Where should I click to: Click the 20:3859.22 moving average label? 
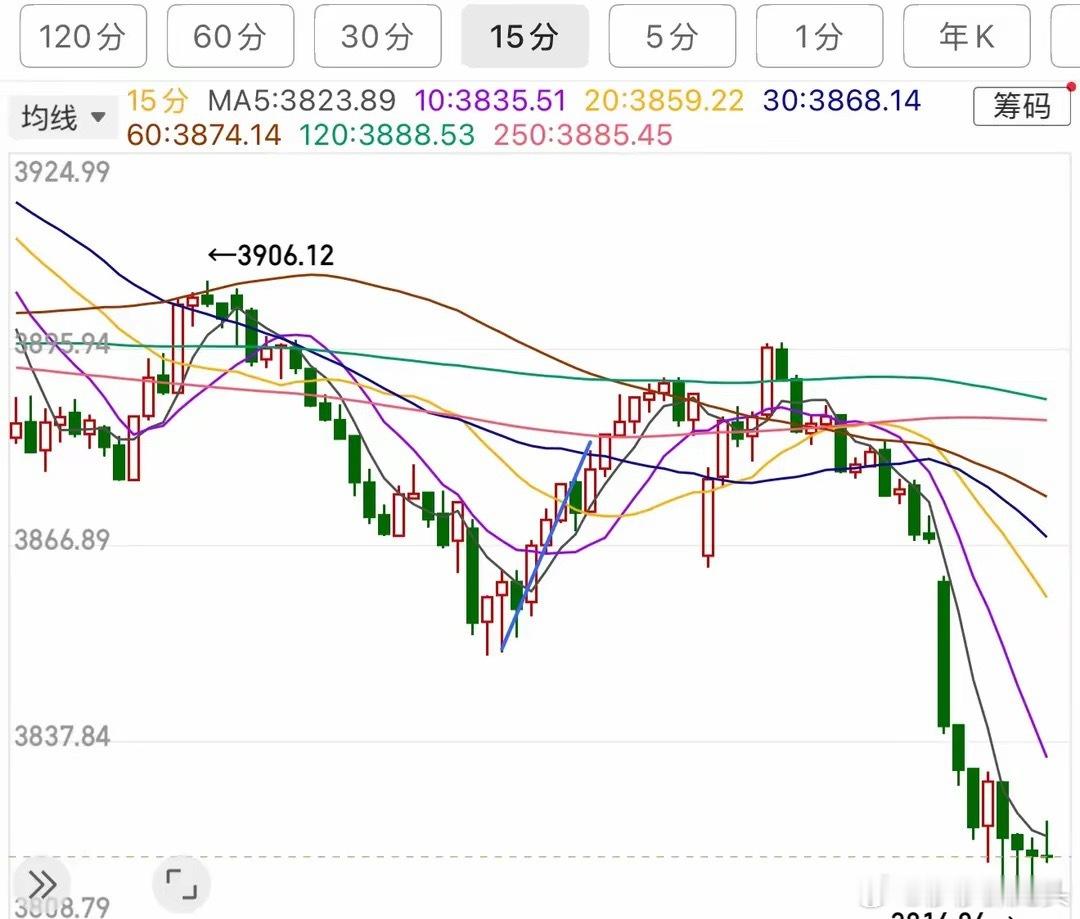pos(664,101)
